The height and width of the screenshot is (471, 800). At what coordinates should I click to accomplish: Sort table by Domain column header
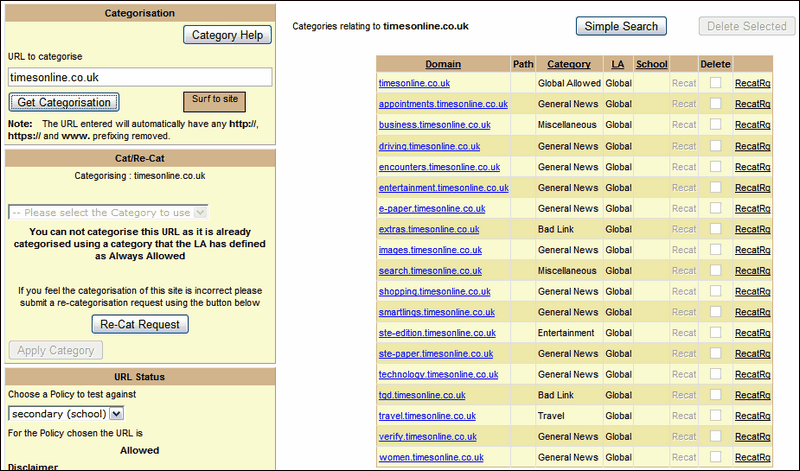point(443,64)
